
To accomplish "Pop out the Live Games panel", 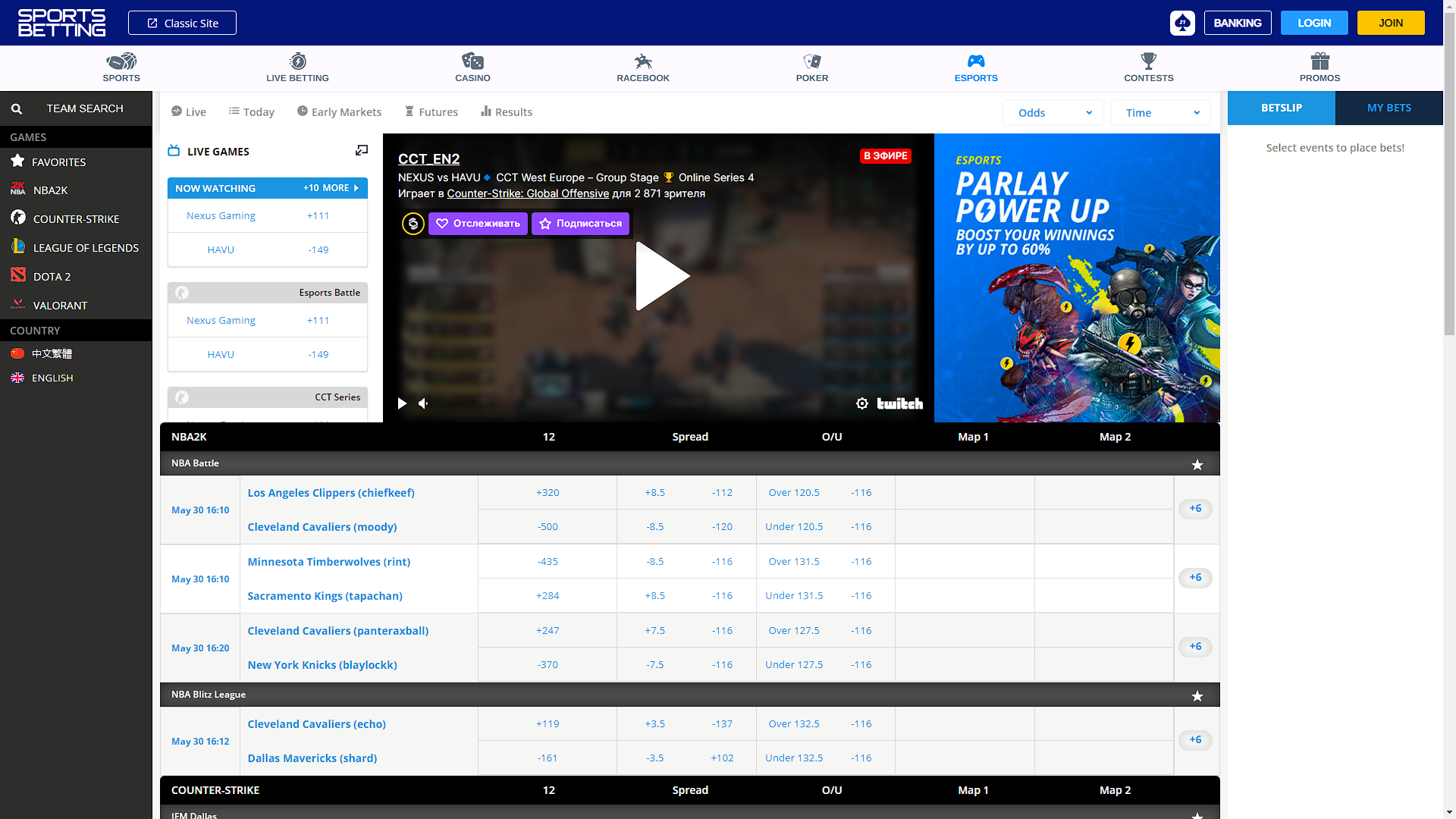I will 362,151.
